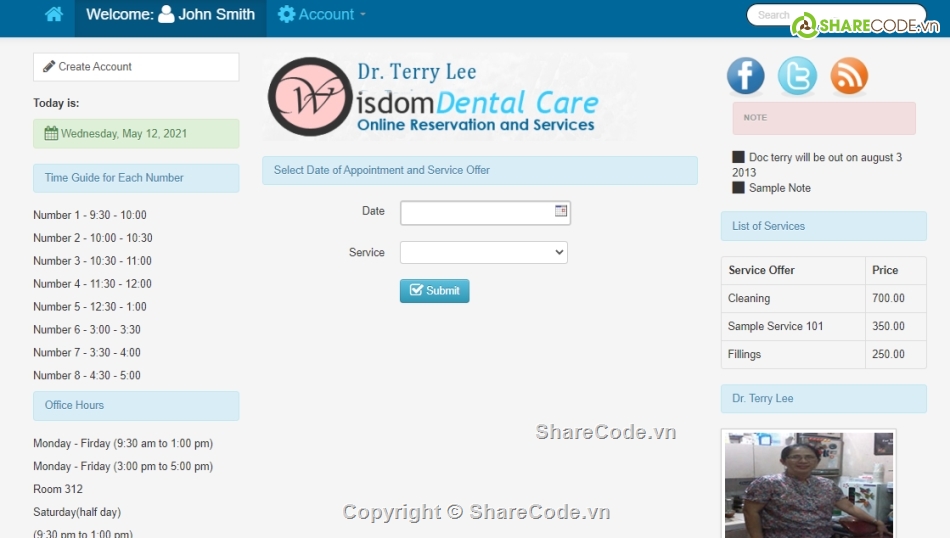Open the Account dropdown caret
The height and width of the screenshot is (538, 950).
point(363,15)
